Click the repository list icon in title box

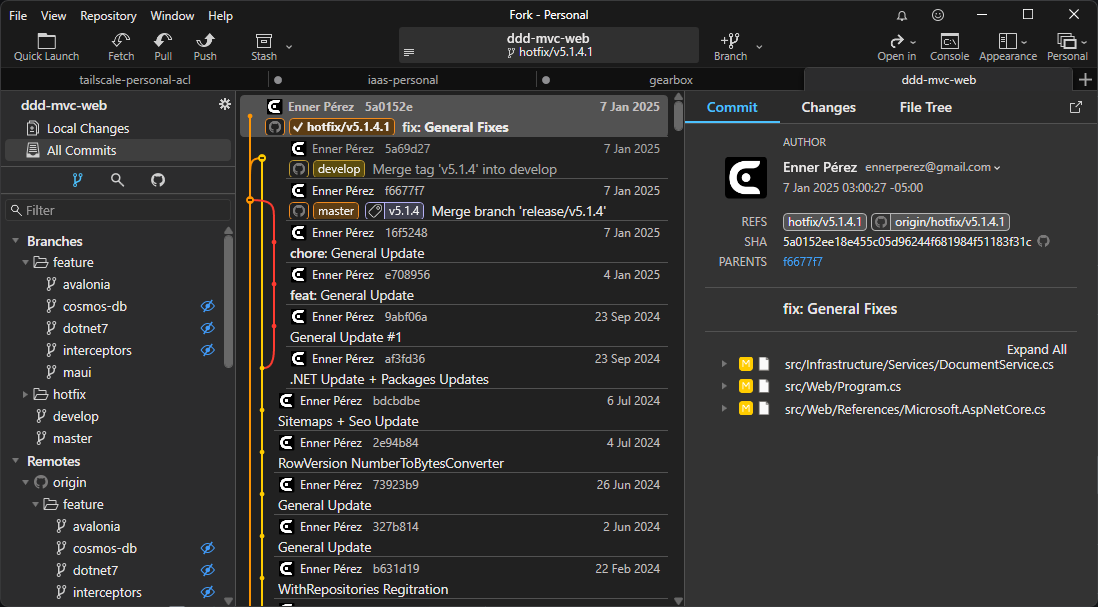[409, 53]
